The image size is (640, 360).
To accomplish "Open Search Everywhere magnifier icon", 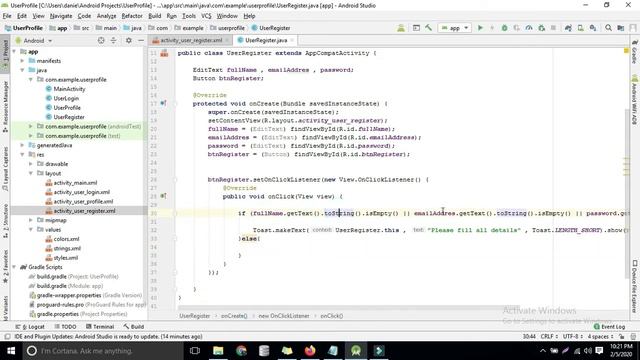I will click(608, 28).
